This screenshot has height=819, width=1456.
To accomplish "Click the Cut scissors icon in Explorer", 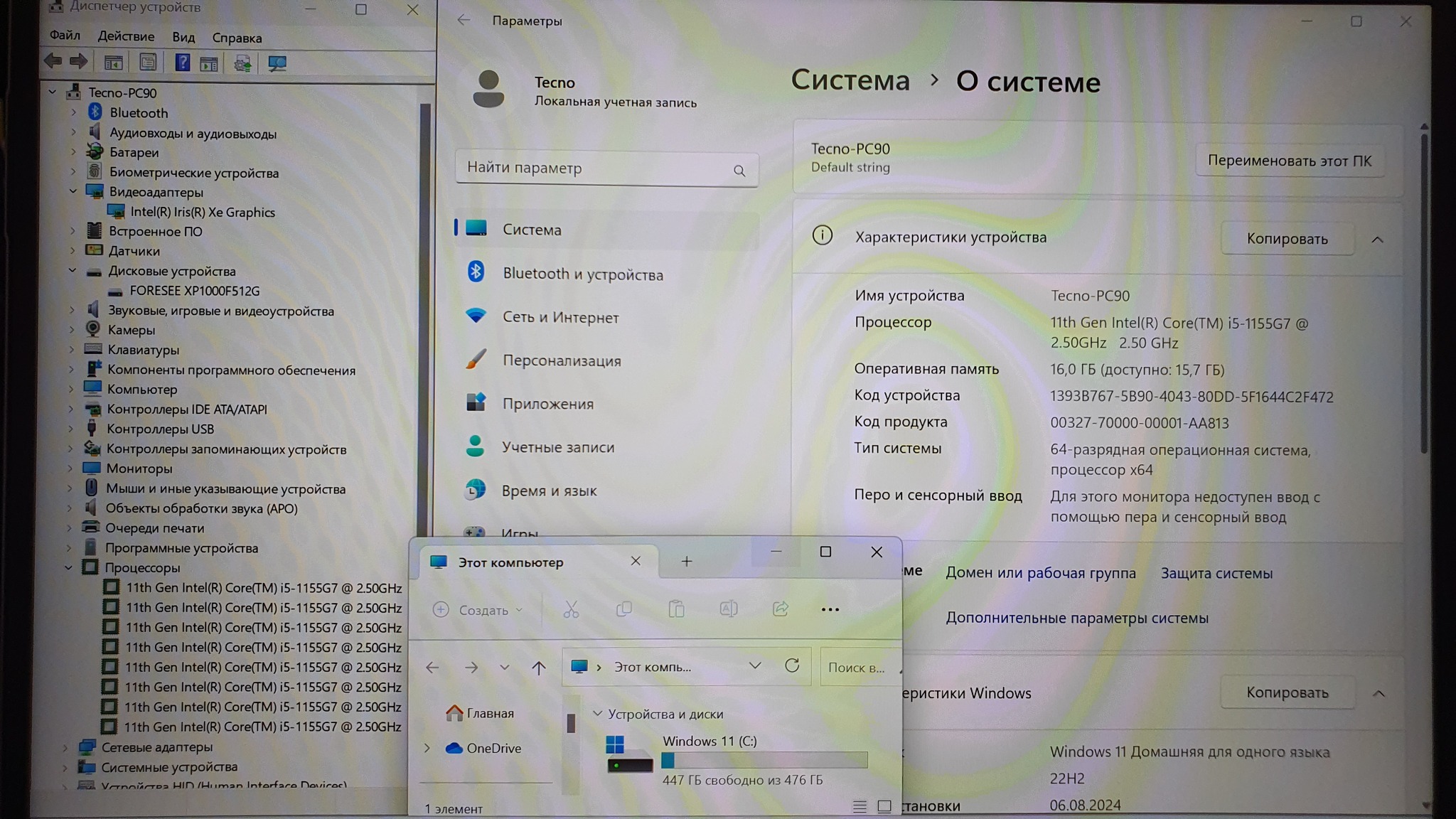I will tap(571, 609).
